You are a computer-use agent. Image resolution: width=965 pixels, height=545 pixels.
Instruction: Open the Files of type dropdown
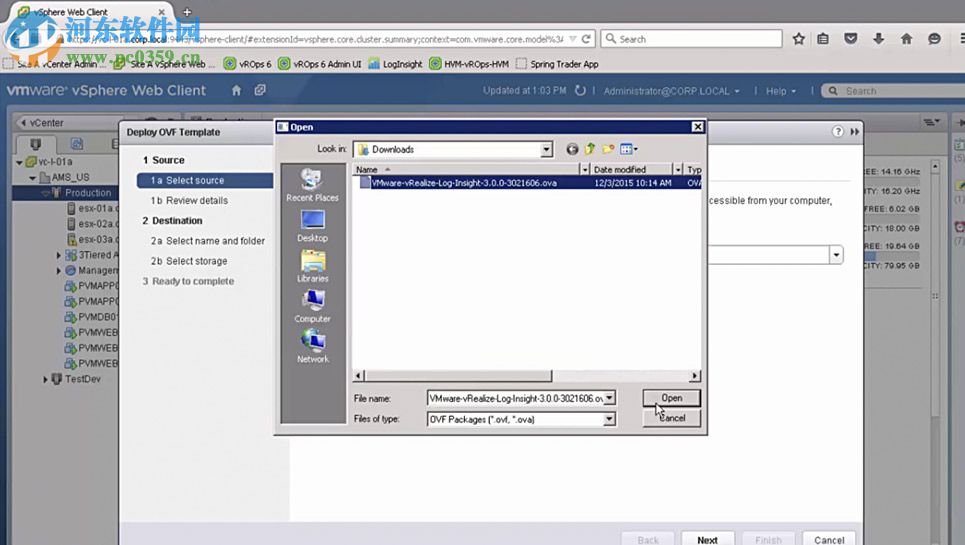(x=609, y=419)
